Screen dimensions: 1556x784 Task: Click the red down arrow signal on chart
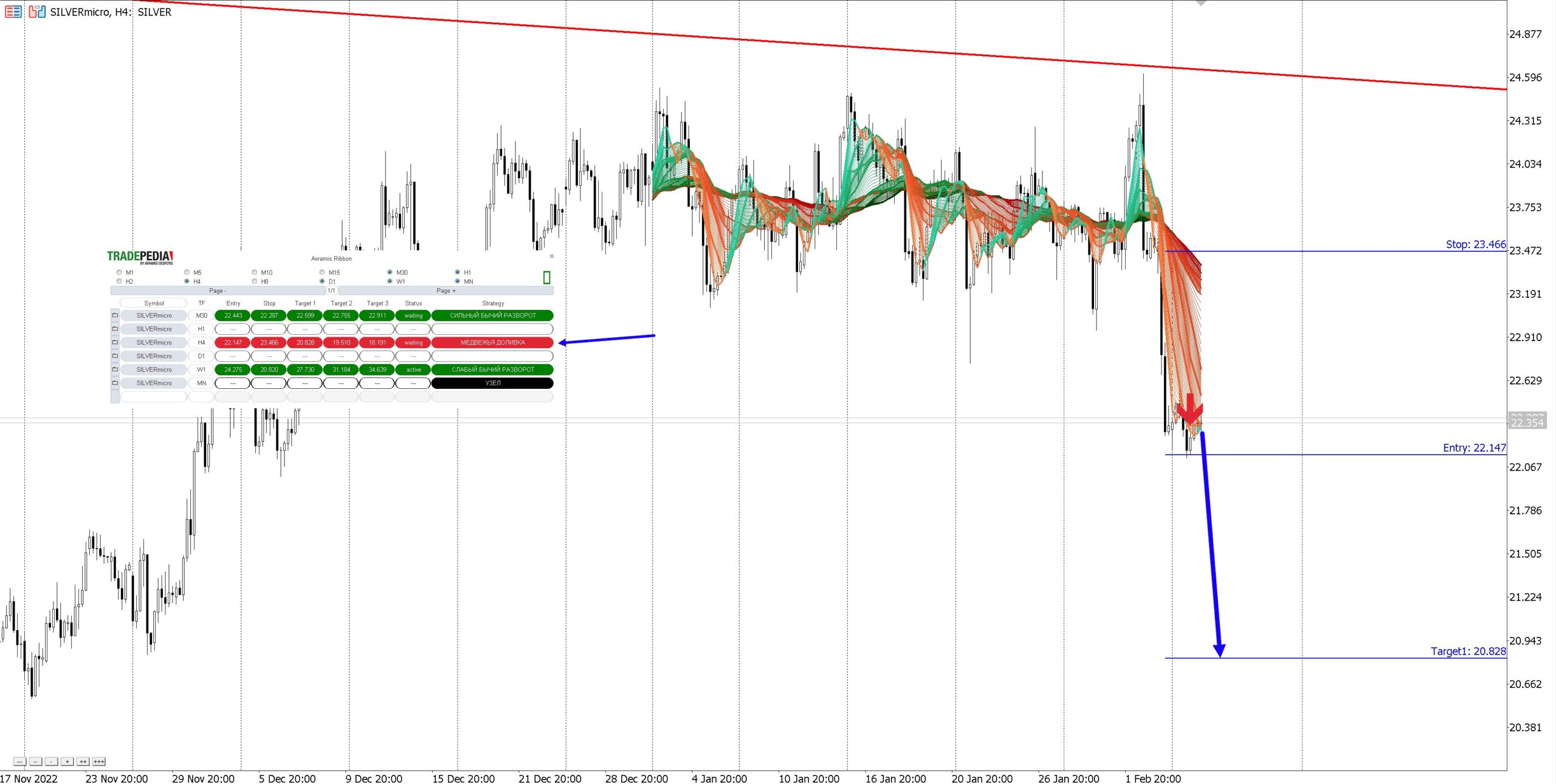pos(1189,408)
